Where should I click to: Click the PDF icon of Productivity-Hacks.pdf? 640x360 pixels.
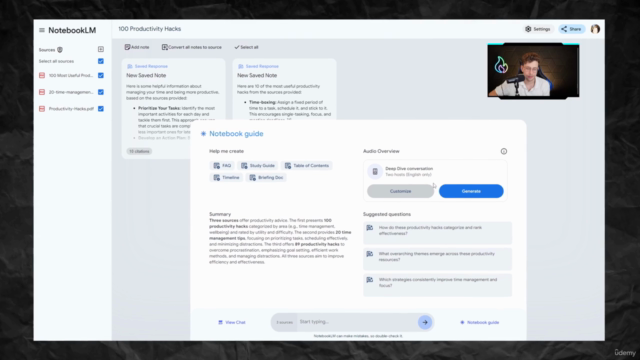pos(42,109)
